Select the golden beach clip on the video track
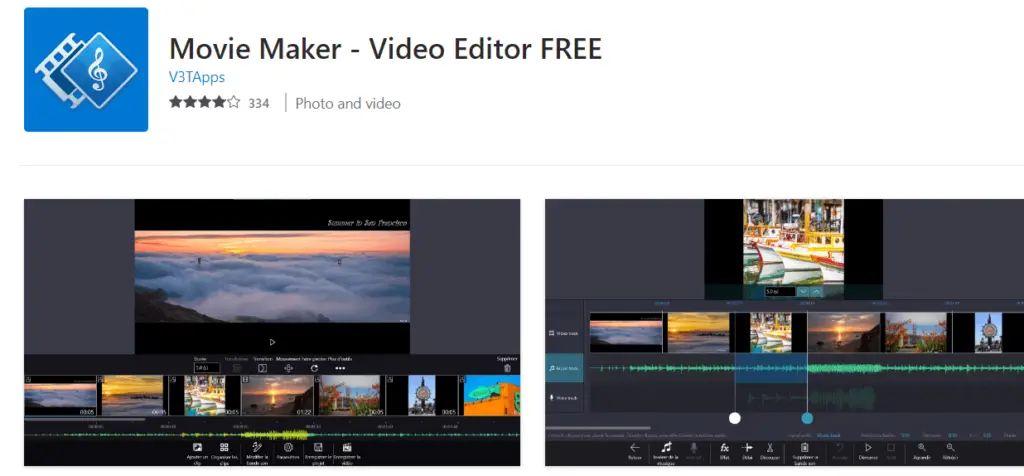Image resolution: width=1024 pixels, height=476 pixels. click(698, 332)
